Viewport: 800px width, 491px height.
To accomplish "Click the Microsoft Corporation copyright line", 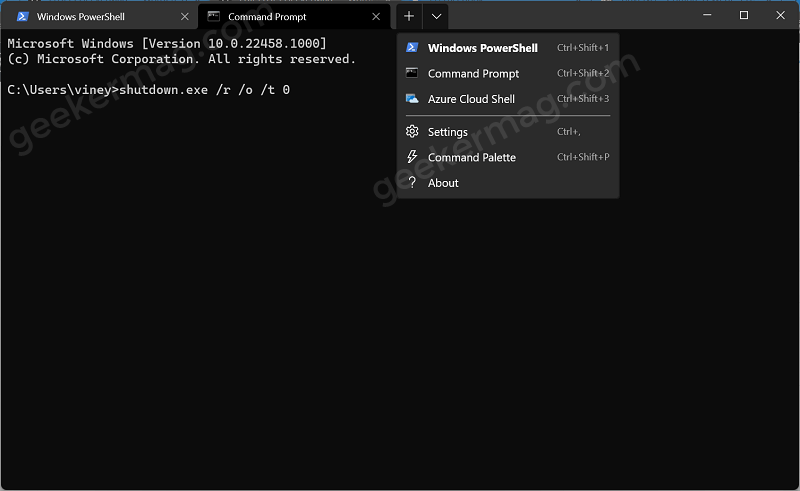I will pos(182,59).
